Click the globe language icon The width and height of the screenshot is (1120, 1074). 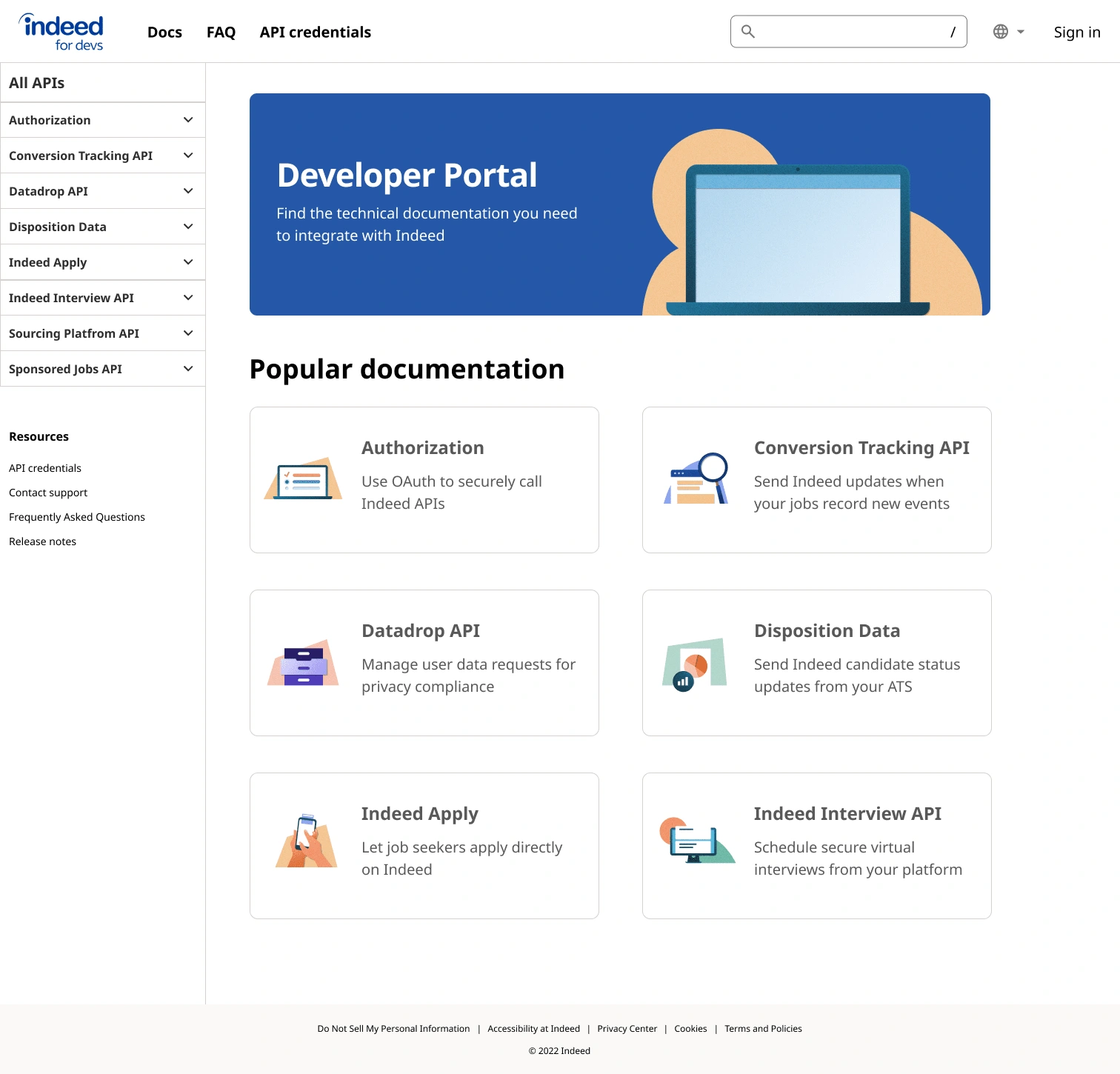(1001, 31)
